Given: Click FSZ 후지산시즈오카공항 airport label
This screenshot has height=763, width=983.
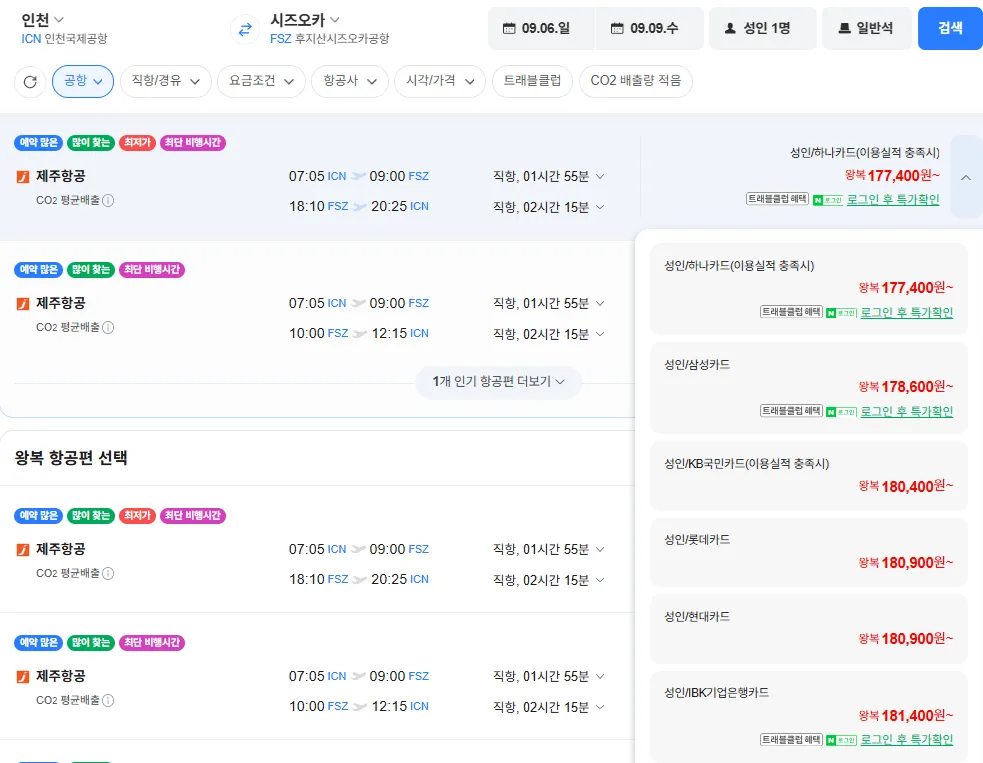Looking at the screenshot, I should 330,39.
